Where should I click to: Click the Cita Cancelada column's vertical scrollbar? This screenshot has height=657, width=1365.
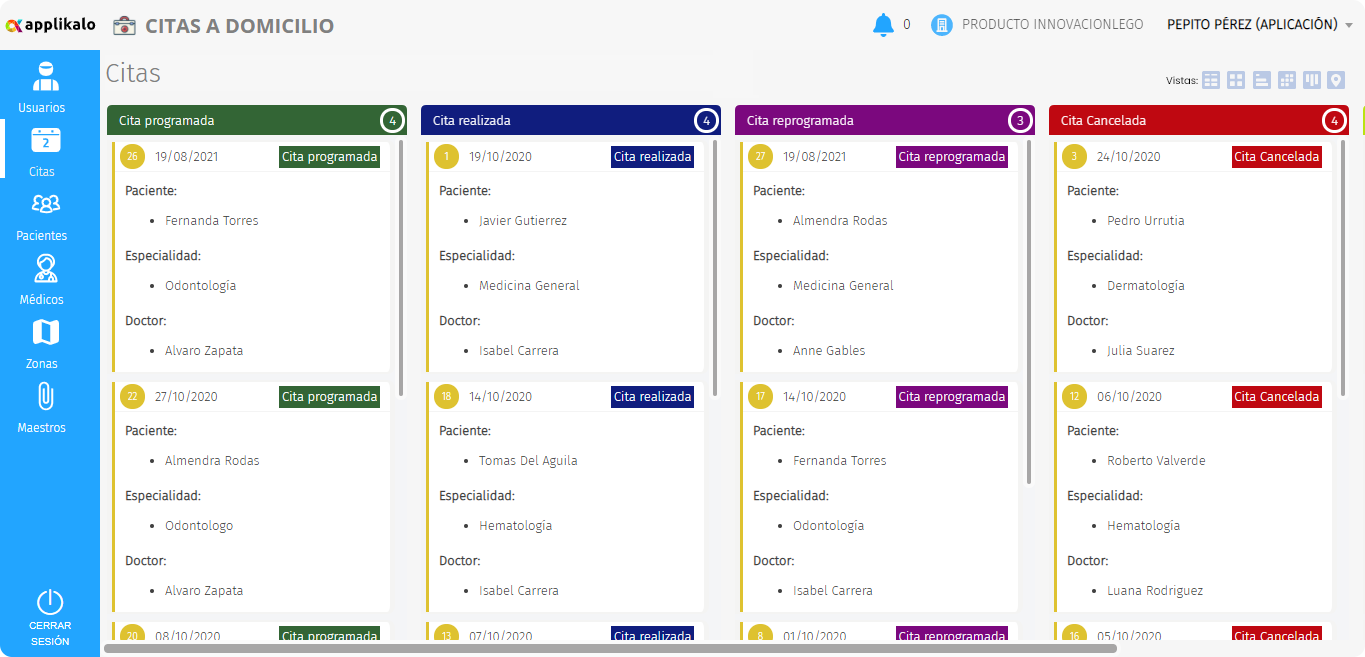(1344, 268)
